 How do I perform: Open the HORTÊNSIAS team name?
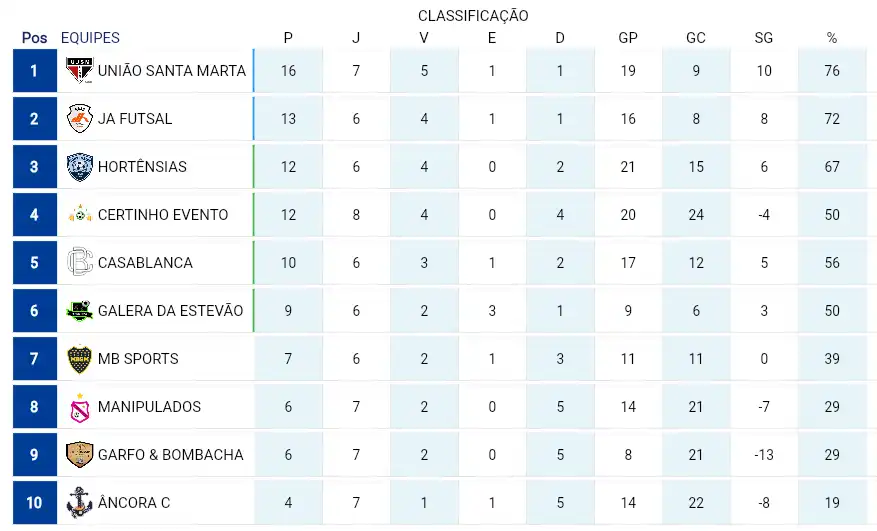tap(142, 167)
